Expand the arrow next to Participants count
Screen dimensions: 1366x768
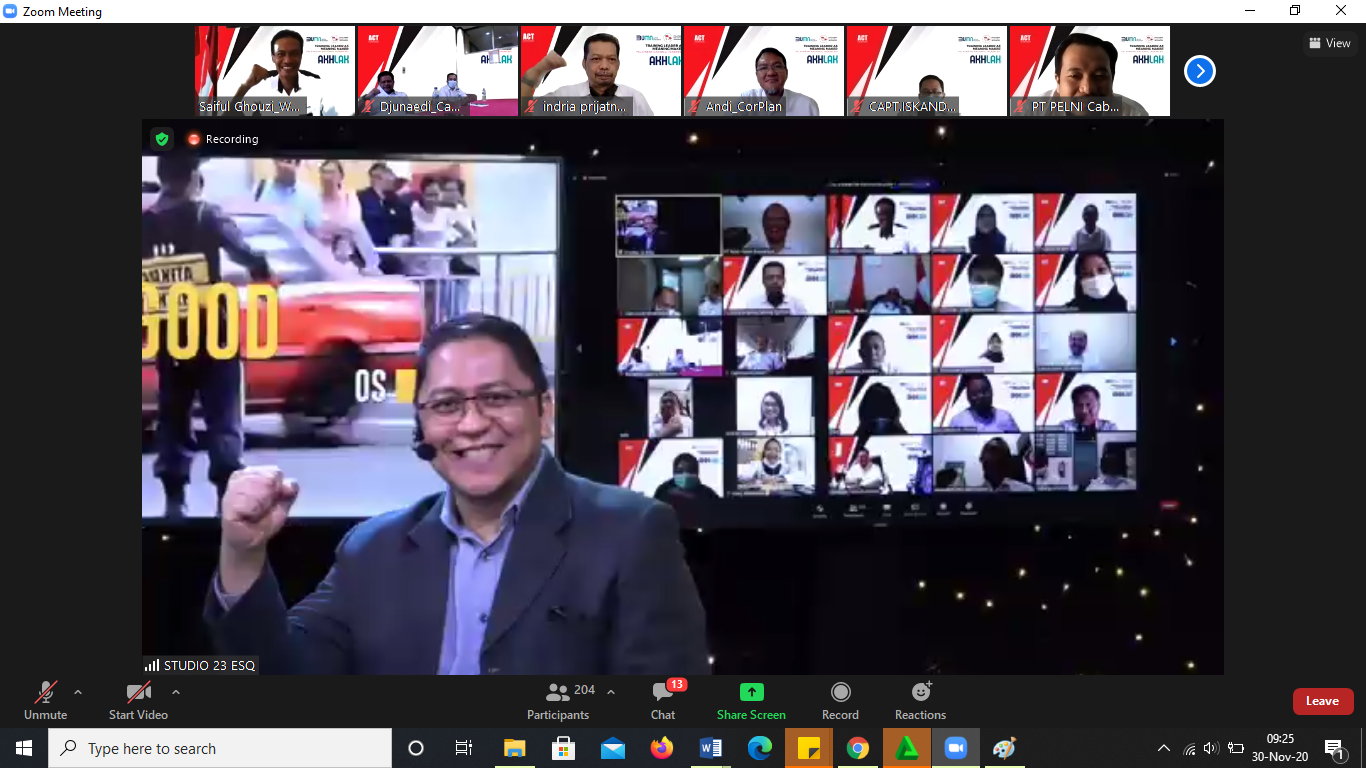click(x=611, y=691)
